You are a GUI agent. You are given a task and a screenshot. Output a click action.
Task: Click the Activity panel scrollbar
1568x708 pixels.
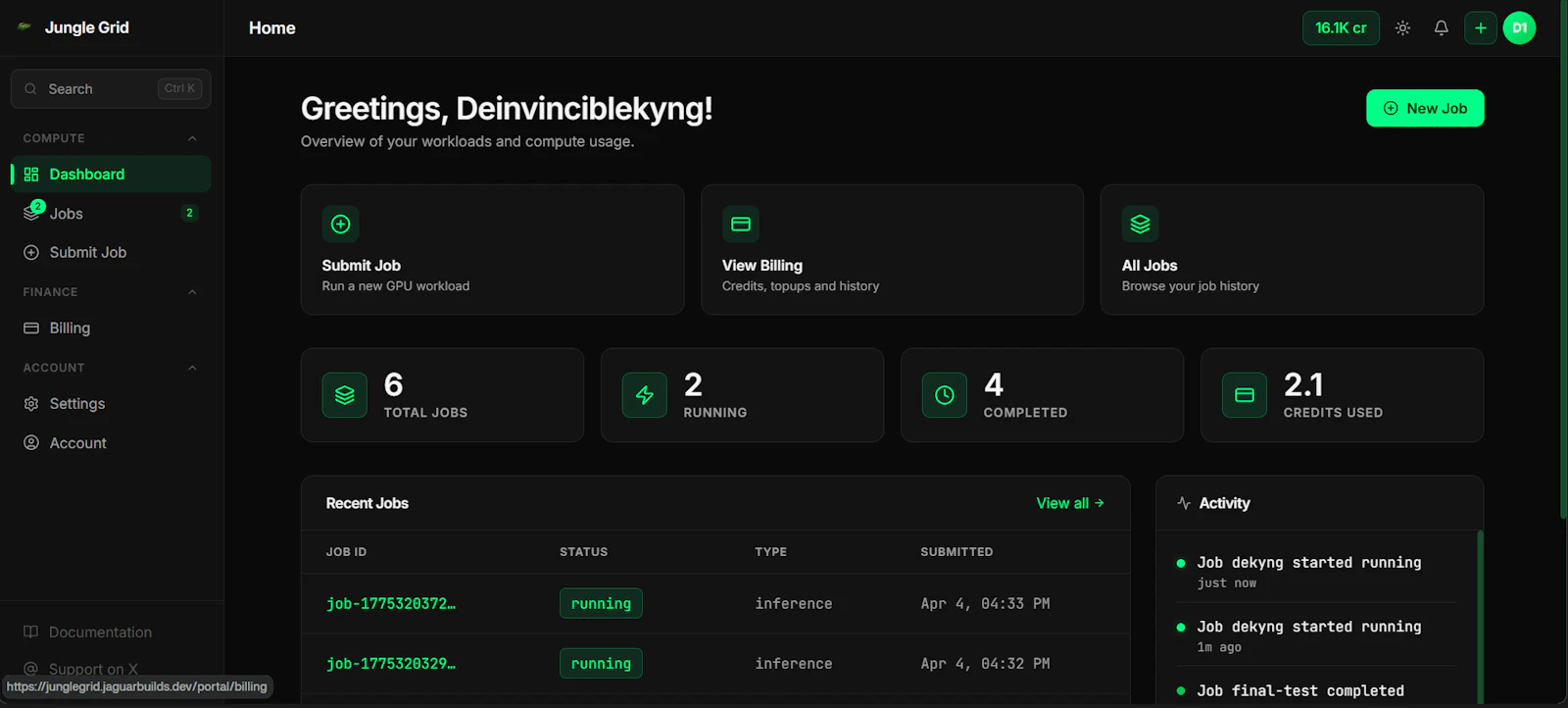(1480, 616)
